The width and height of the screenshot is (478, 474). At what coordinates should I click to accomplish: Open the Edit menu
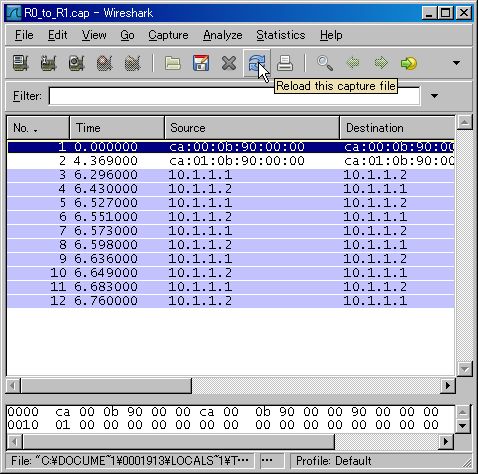[x=57, y=35]
